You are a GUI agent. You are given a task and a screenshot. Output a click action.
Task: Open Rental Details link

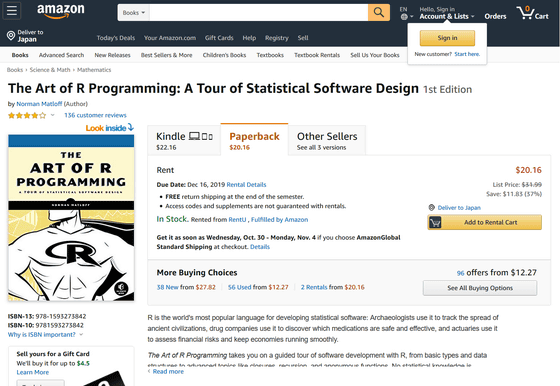coord(246,185)
